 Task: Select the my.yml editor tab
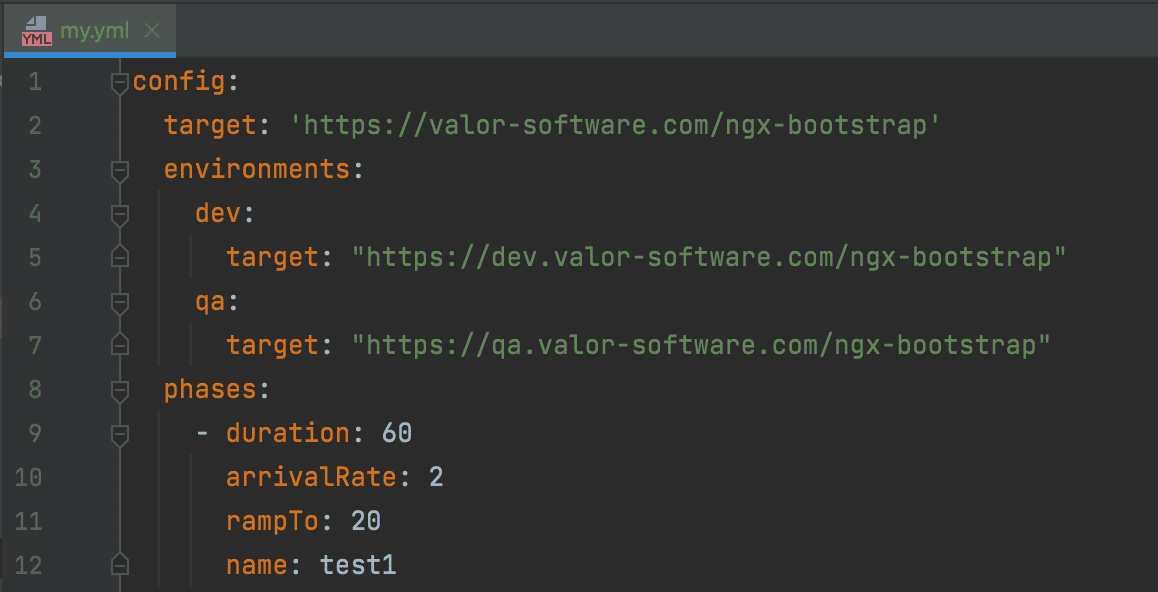click(94, 30)
